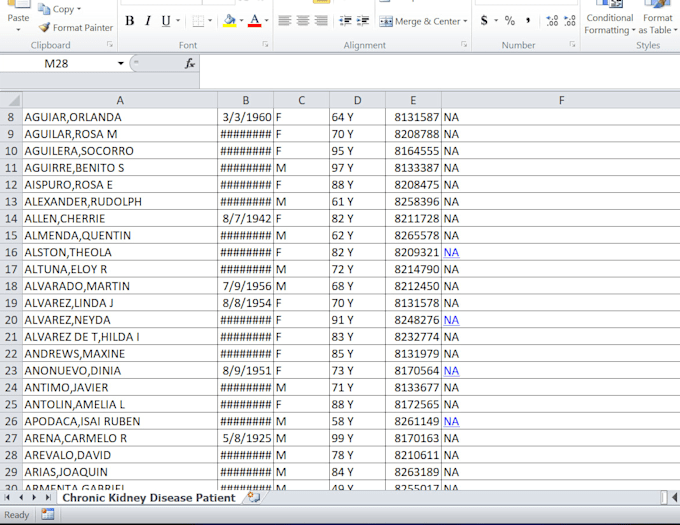Open the Name Box dropdown arrow
This screenshot has height=525, width=680.
click(x=121, y=64)
